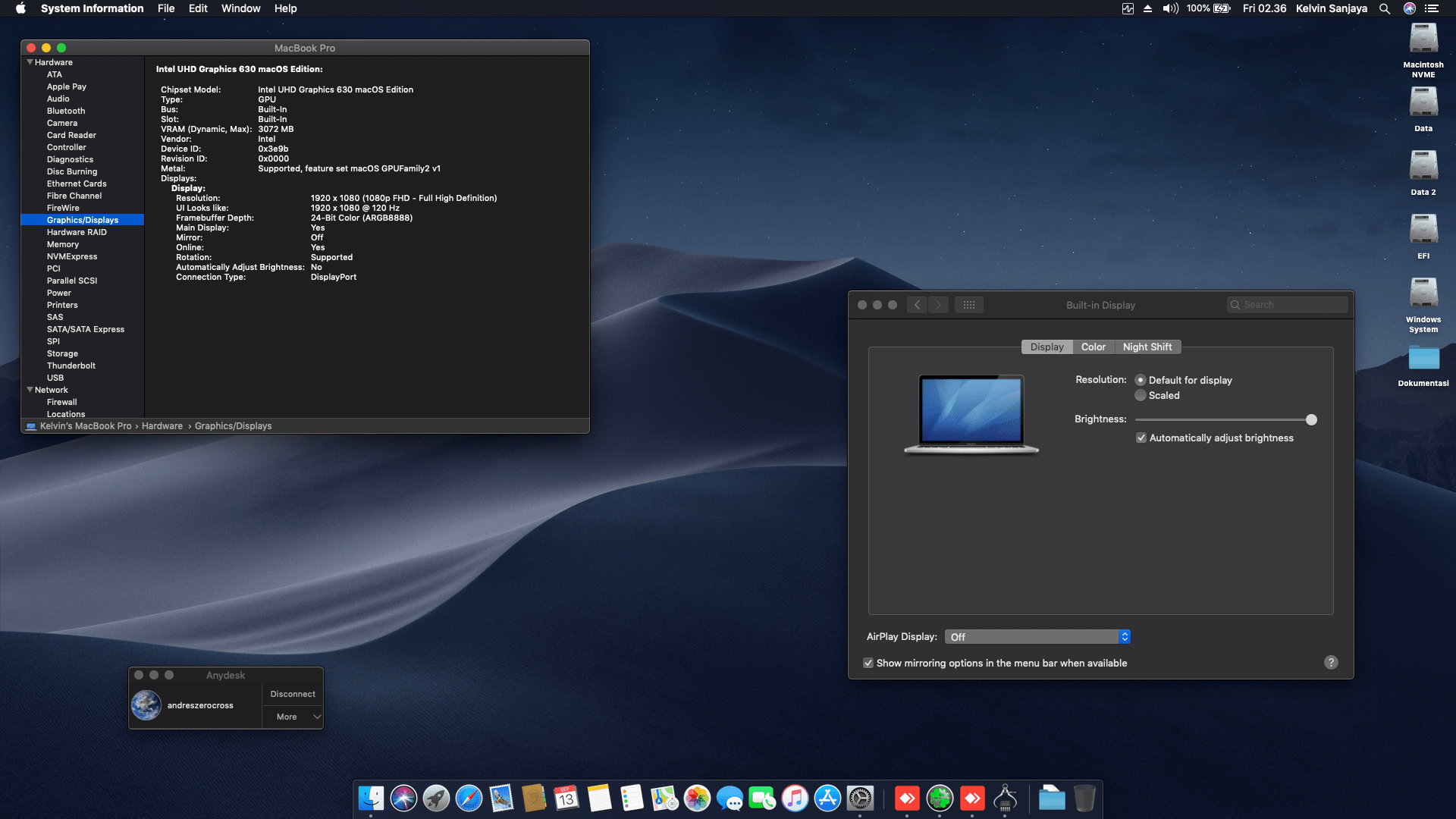Collapse the Hardware tree section
This screenshot has width=1456, height=819.
[30, 62]
